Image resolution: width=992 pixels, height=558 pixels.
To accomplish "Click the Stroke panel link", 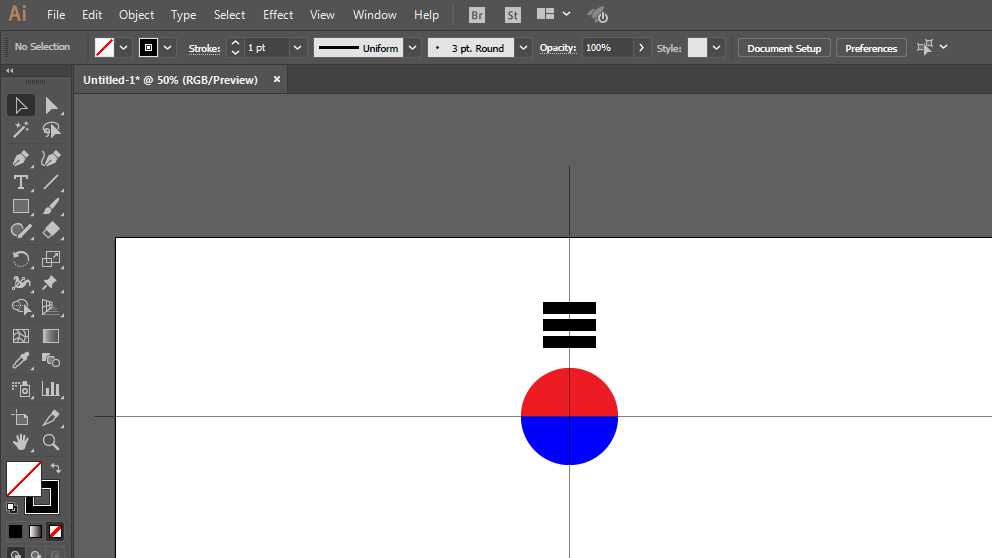I will (204, 48).
